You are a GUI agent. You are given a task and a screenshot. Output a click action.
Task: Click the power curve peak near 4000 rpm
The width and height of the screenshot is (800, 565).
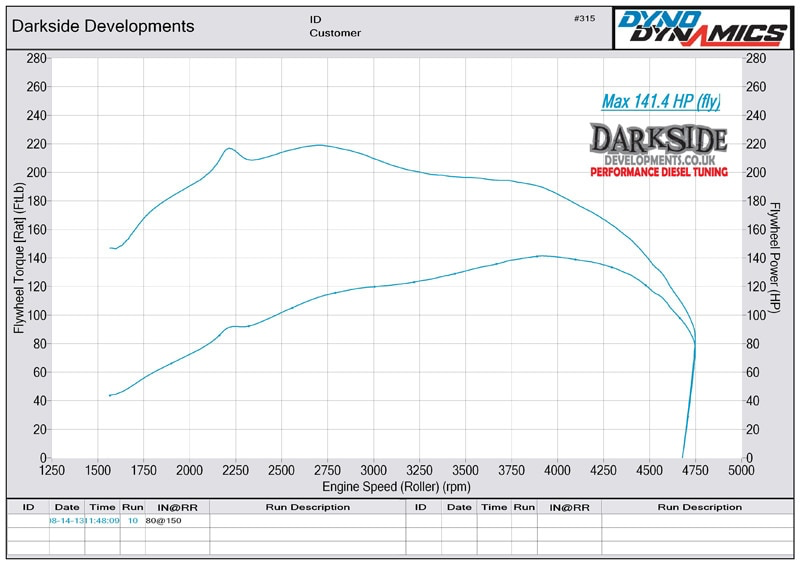(x=540, y=256)
